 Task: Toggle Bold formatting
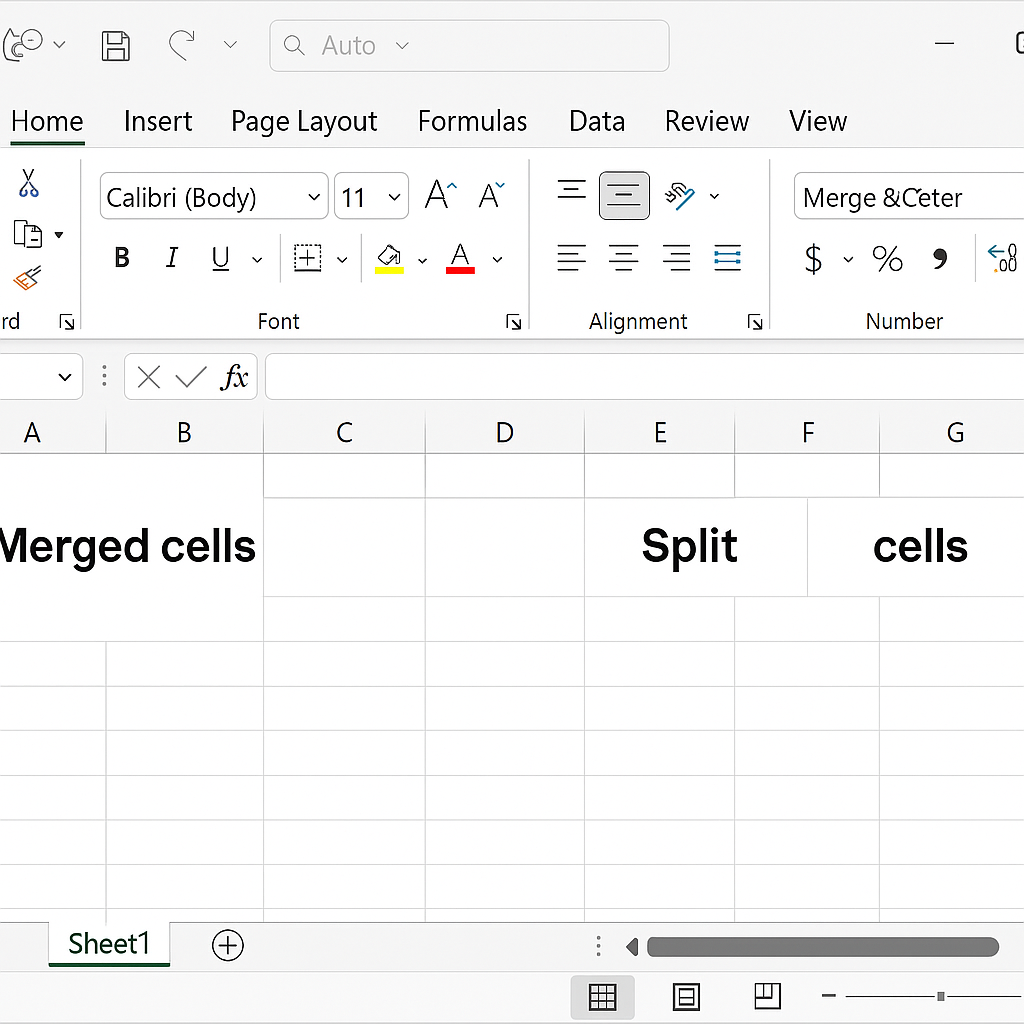(122, 258)
